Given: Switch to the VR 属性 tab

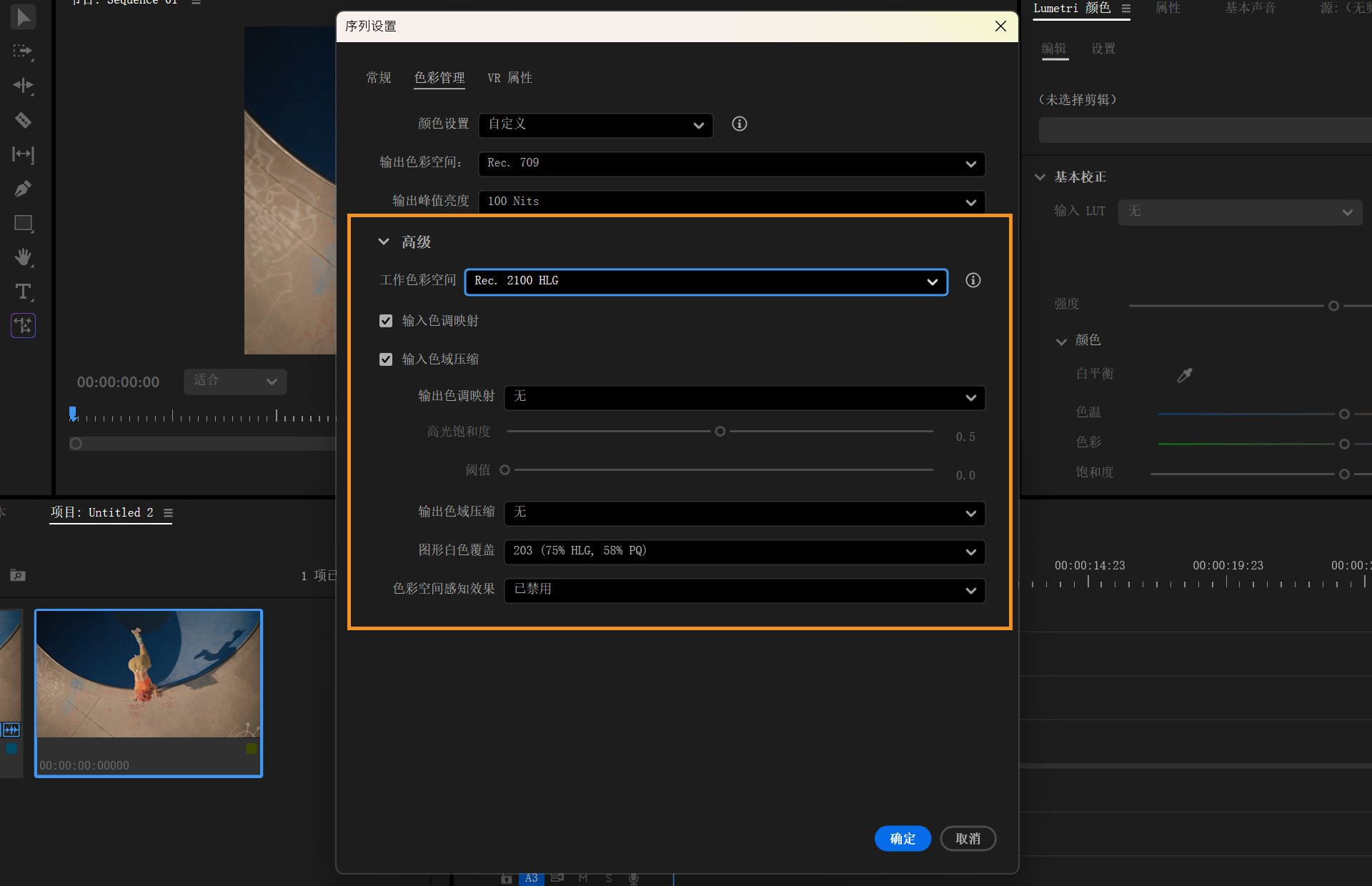Looking at the screenshot, I should (509, 78).
